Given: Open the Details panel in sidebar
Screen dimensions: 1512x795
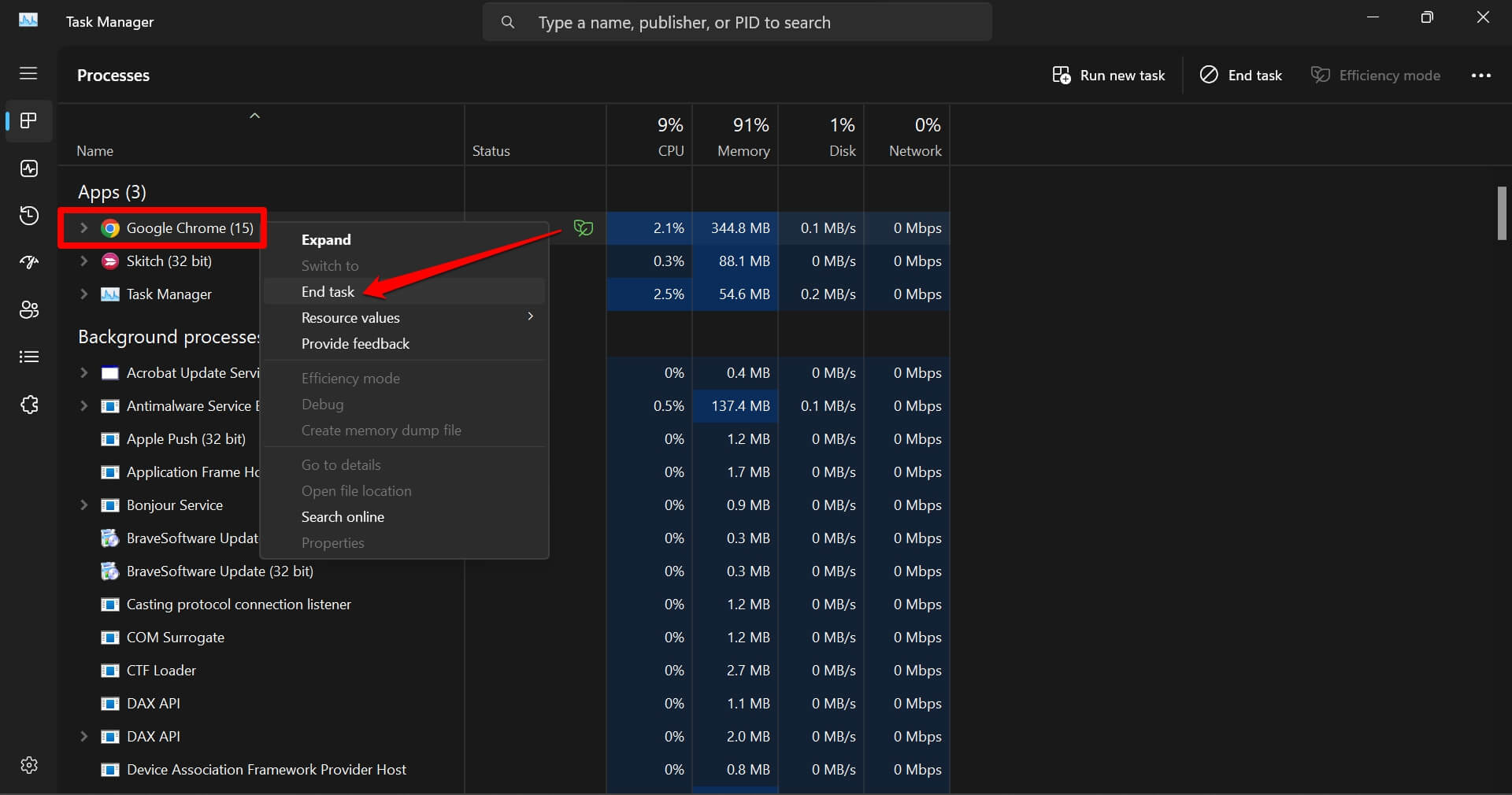Looking at the screenshot, I should 28,357.
